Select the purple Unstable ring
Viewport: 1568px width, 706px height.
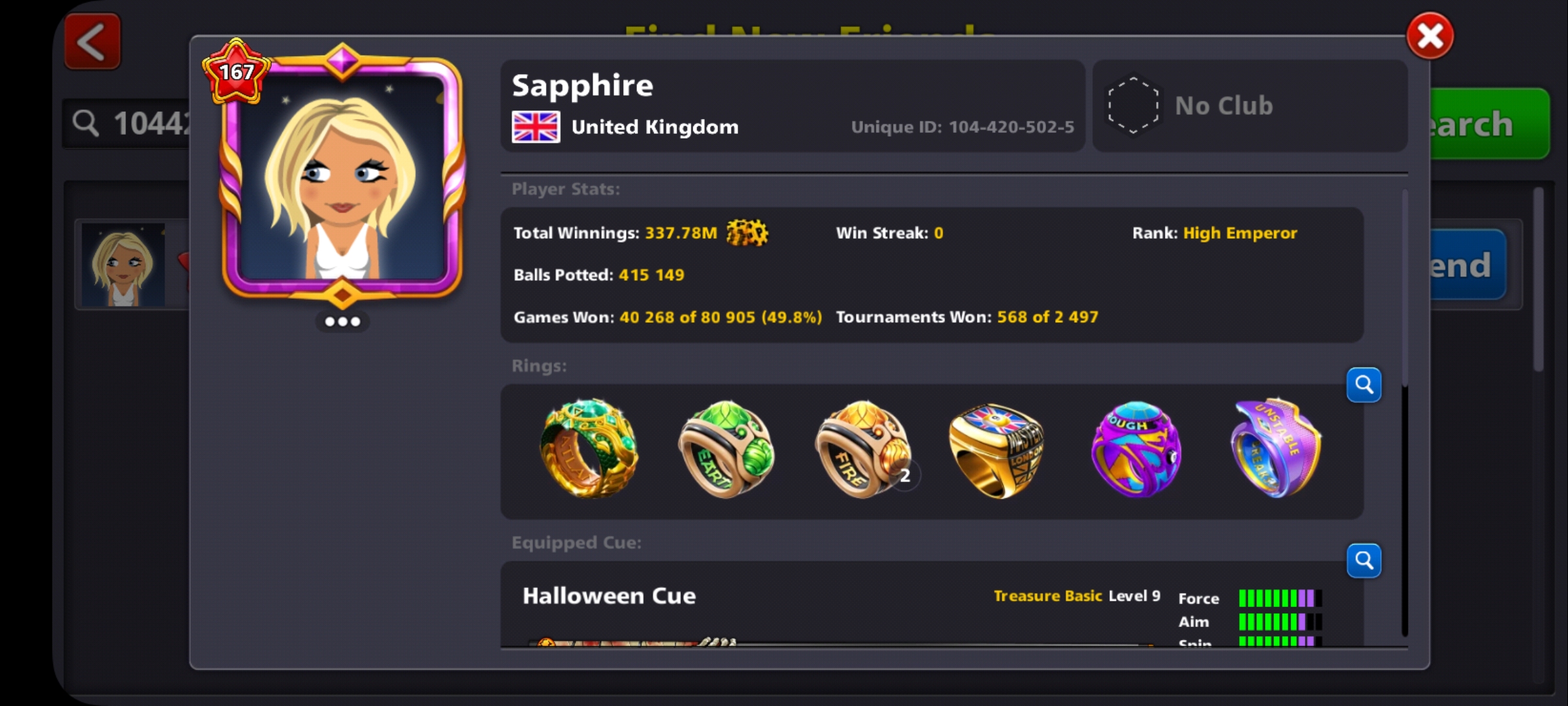point(1275,448)
